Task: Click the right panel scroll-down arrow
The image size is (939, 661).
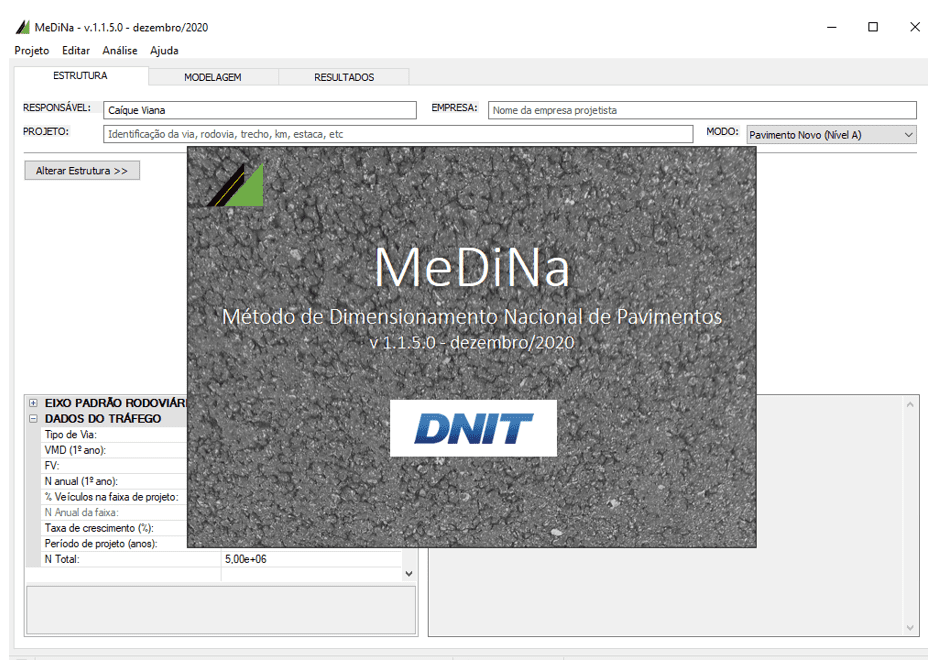Action: tap(910, 627)
